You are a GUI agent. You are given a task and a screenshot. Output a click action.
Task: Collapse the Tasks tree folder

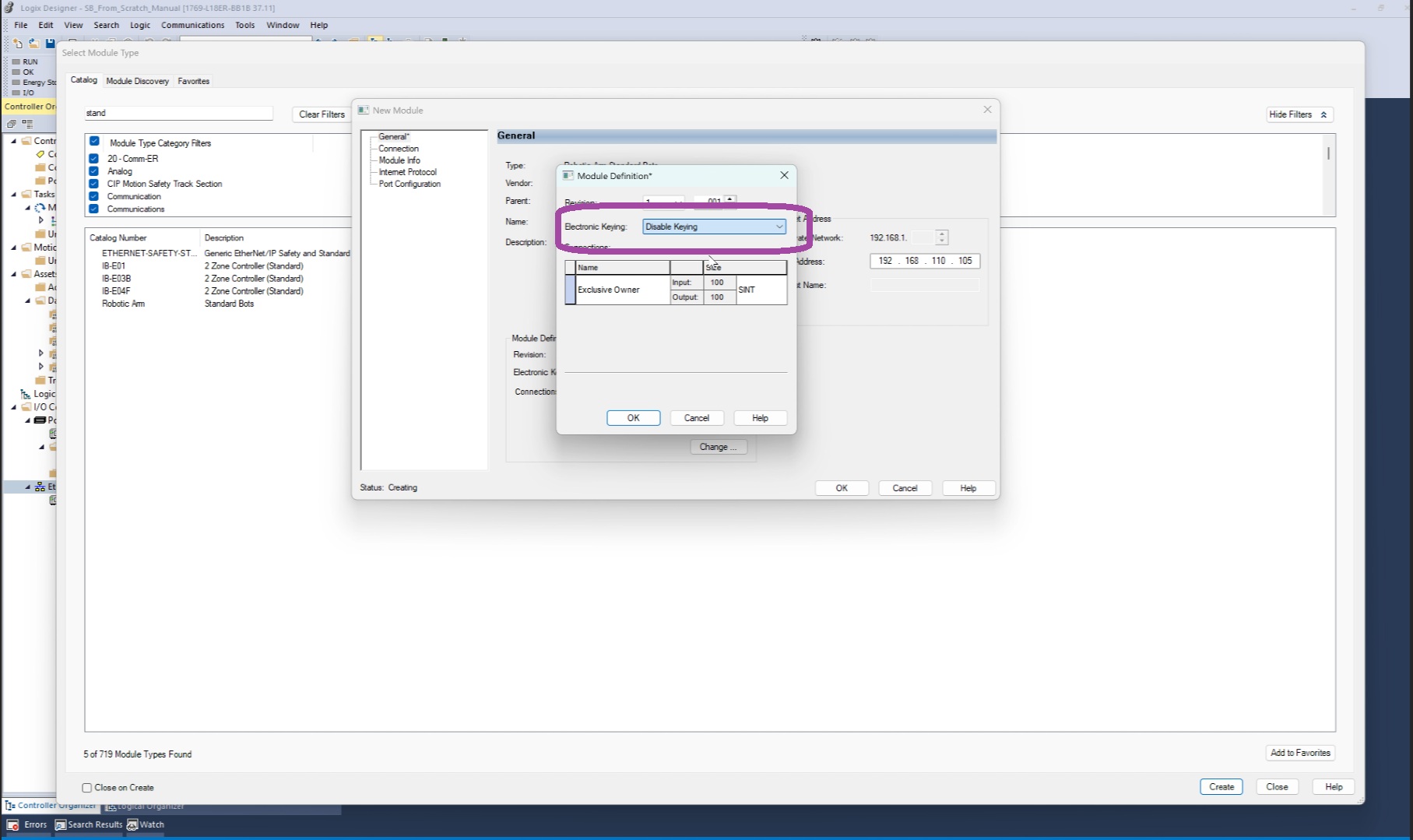(13, 195)
